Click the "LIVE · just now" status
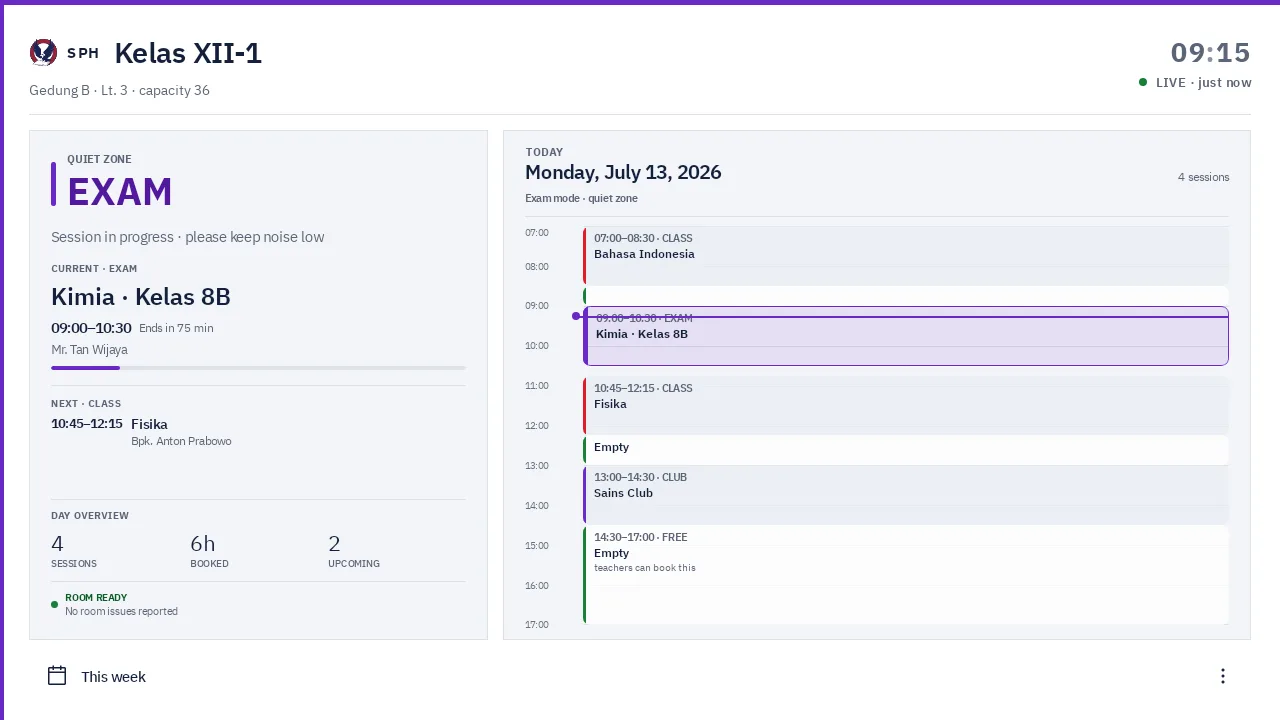 click(1195, 83)
